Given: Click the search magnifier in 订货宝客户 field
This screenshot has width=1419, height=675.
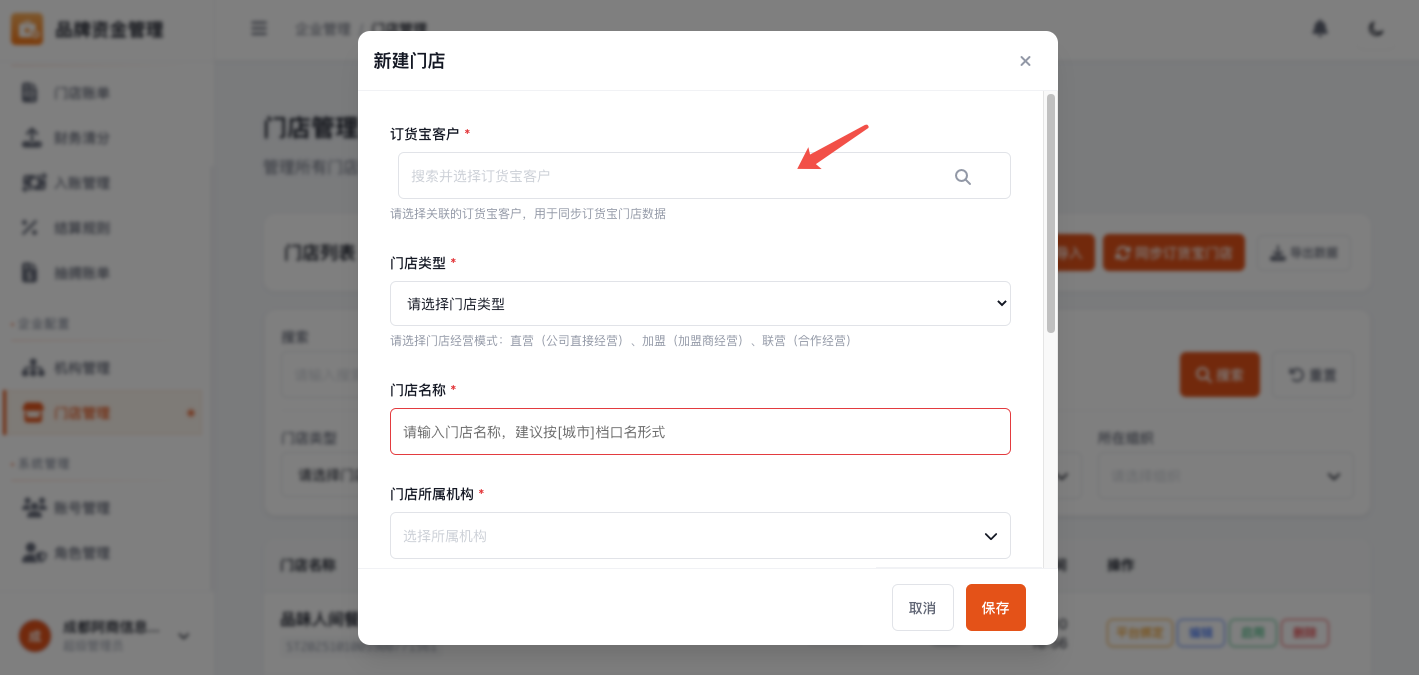Looking at the screenshot, I should (x=962, y=177).
